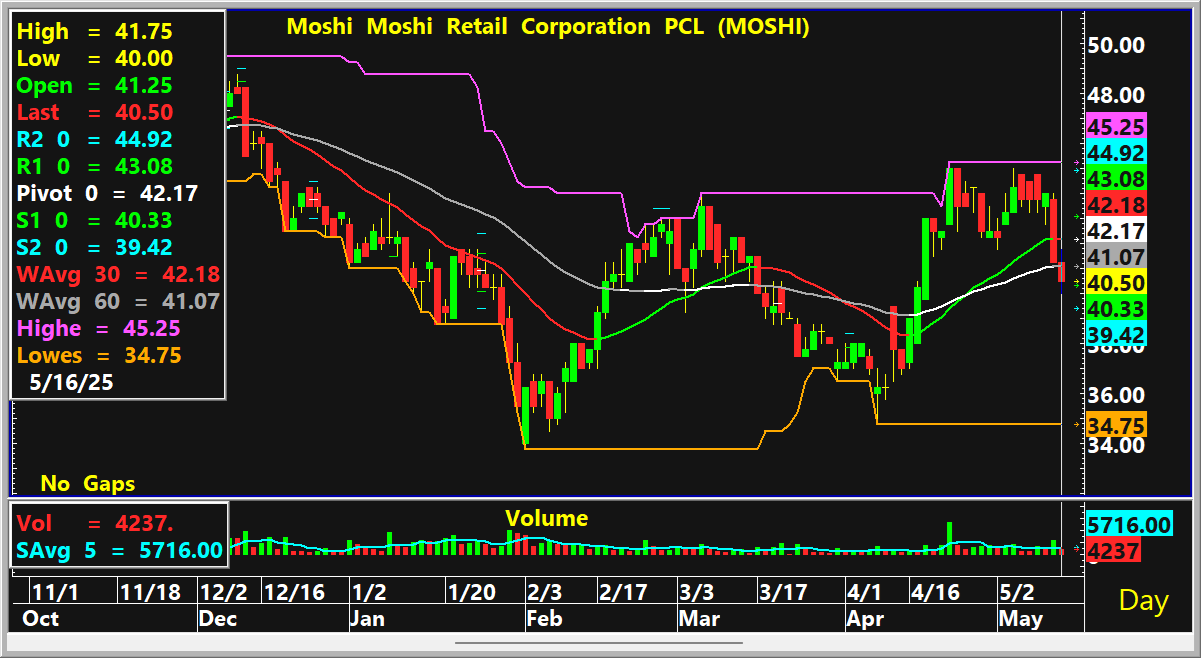Click the Jan month label
Viewport: 1201px width, 658px height.
pos(367,620)
